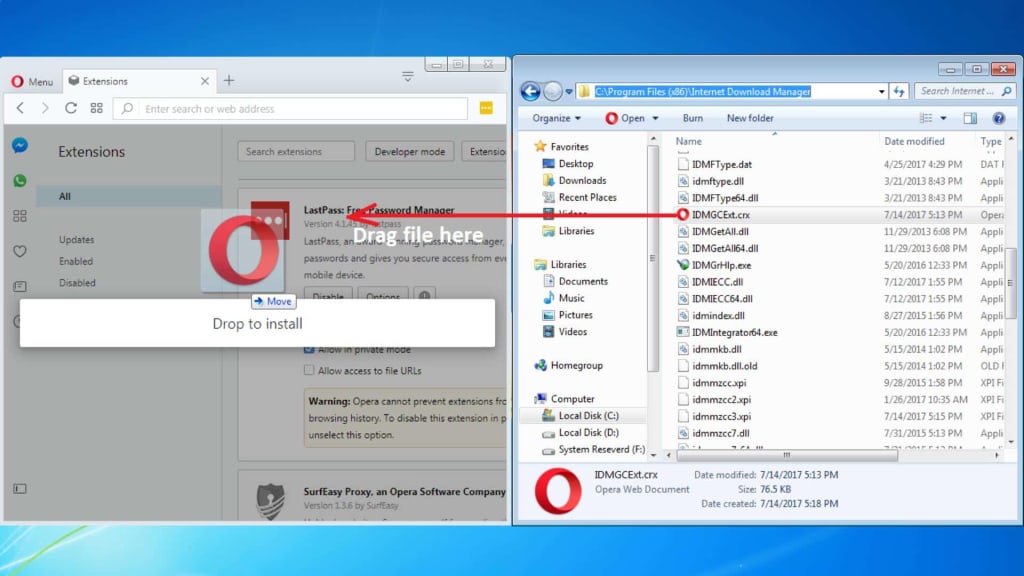Viewport: 1024px width, 576px height.
Task: Select Disabled extensions filter
Action: [x=77, y=283]
